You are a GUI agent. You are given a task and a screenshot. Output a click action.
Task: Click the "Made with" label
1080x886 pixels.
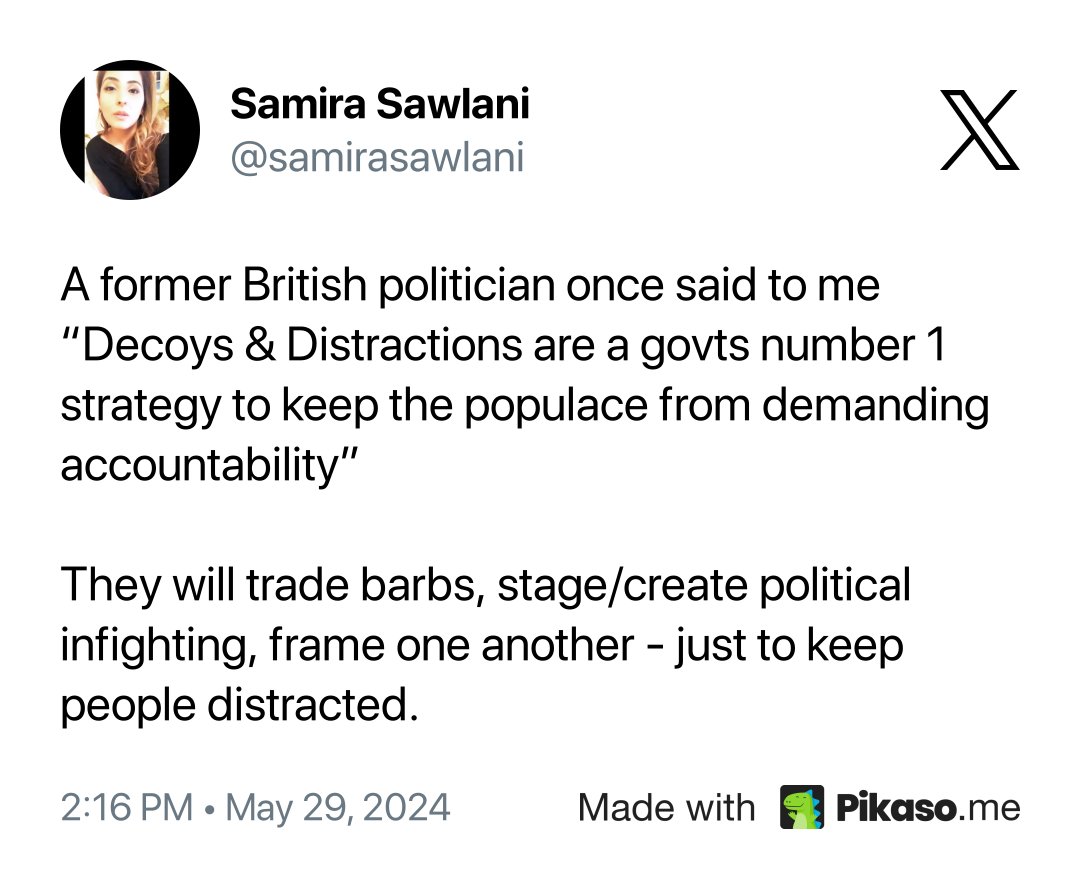(x=666, y=807)
